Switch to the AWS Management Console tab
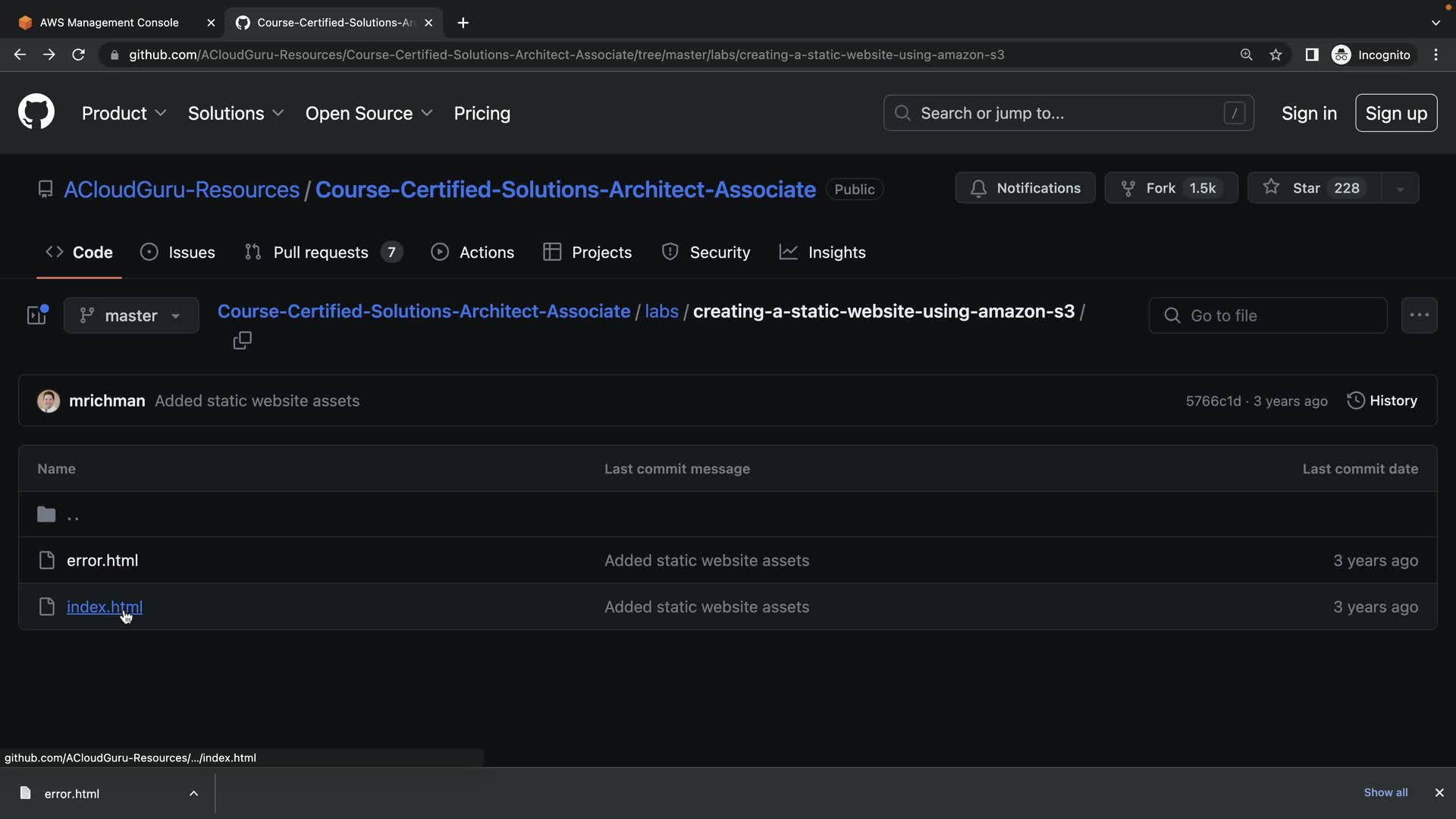Screen dimensions: 1456x819 (109, 23)
